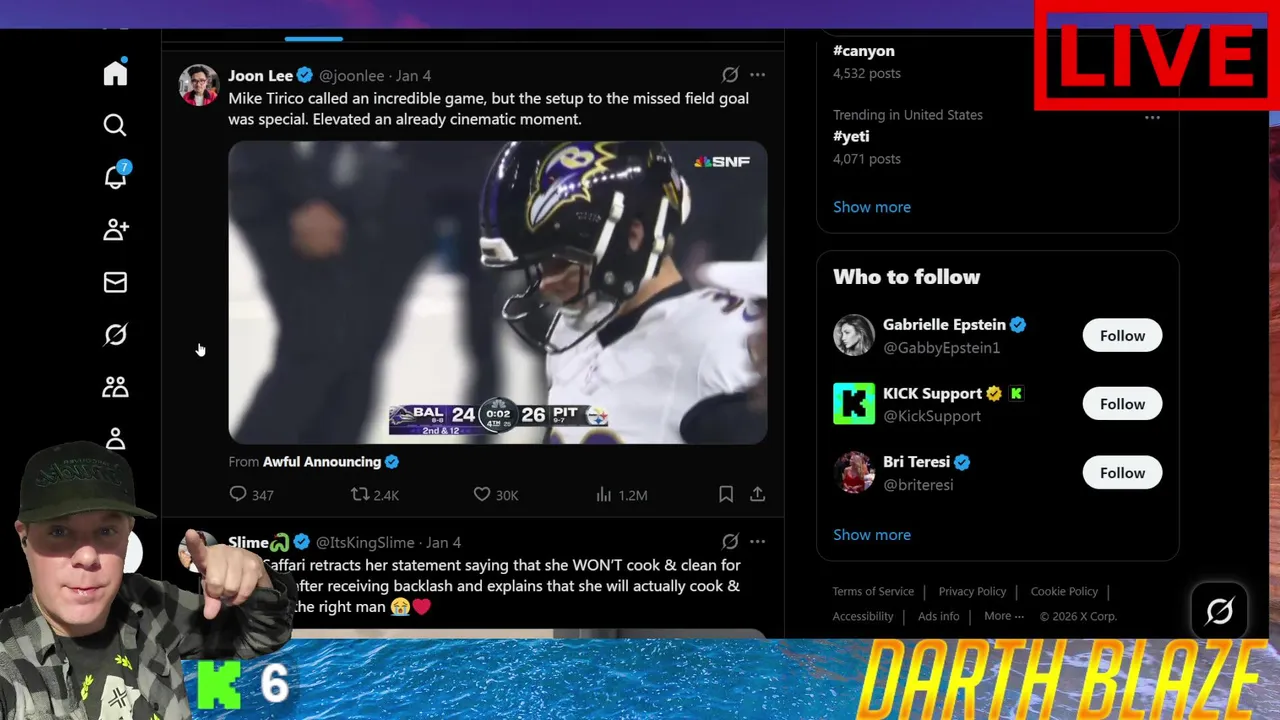This screenshot has height=720, width=1280.
Task: Open Messages envelope icon
Action: [x=115, y=282]
